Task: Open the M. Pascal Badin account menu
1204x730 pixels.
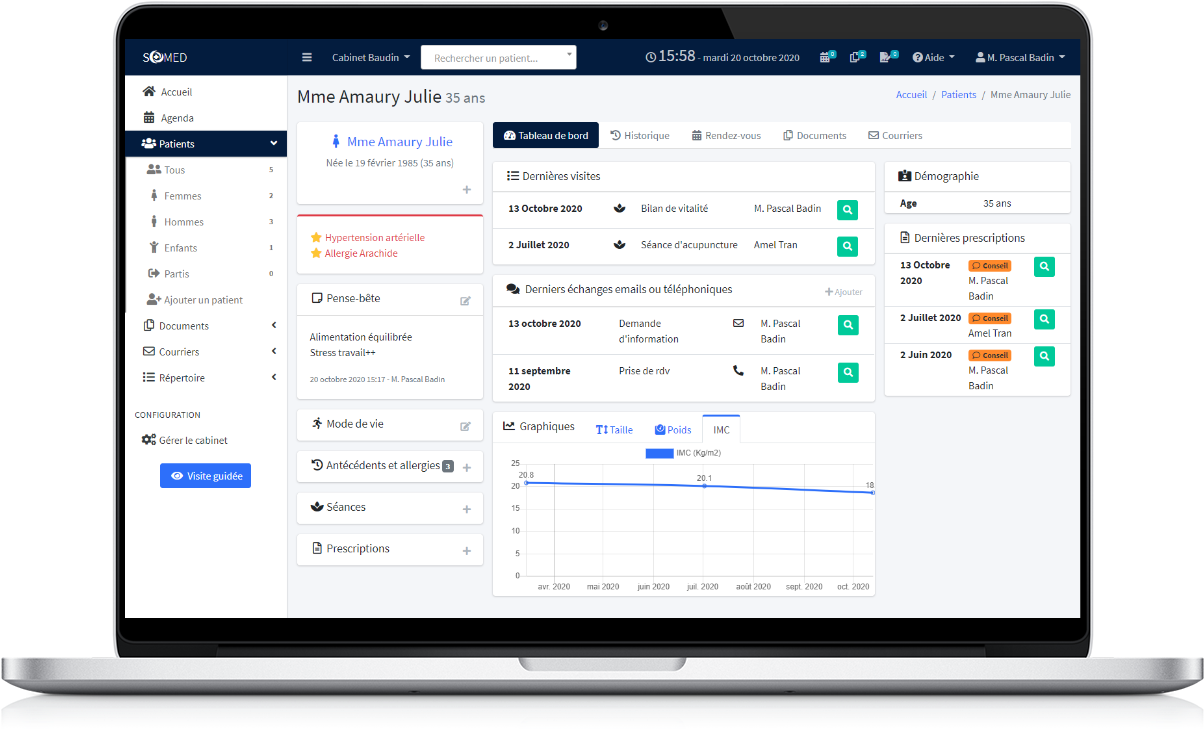Action: point(1019,57)
